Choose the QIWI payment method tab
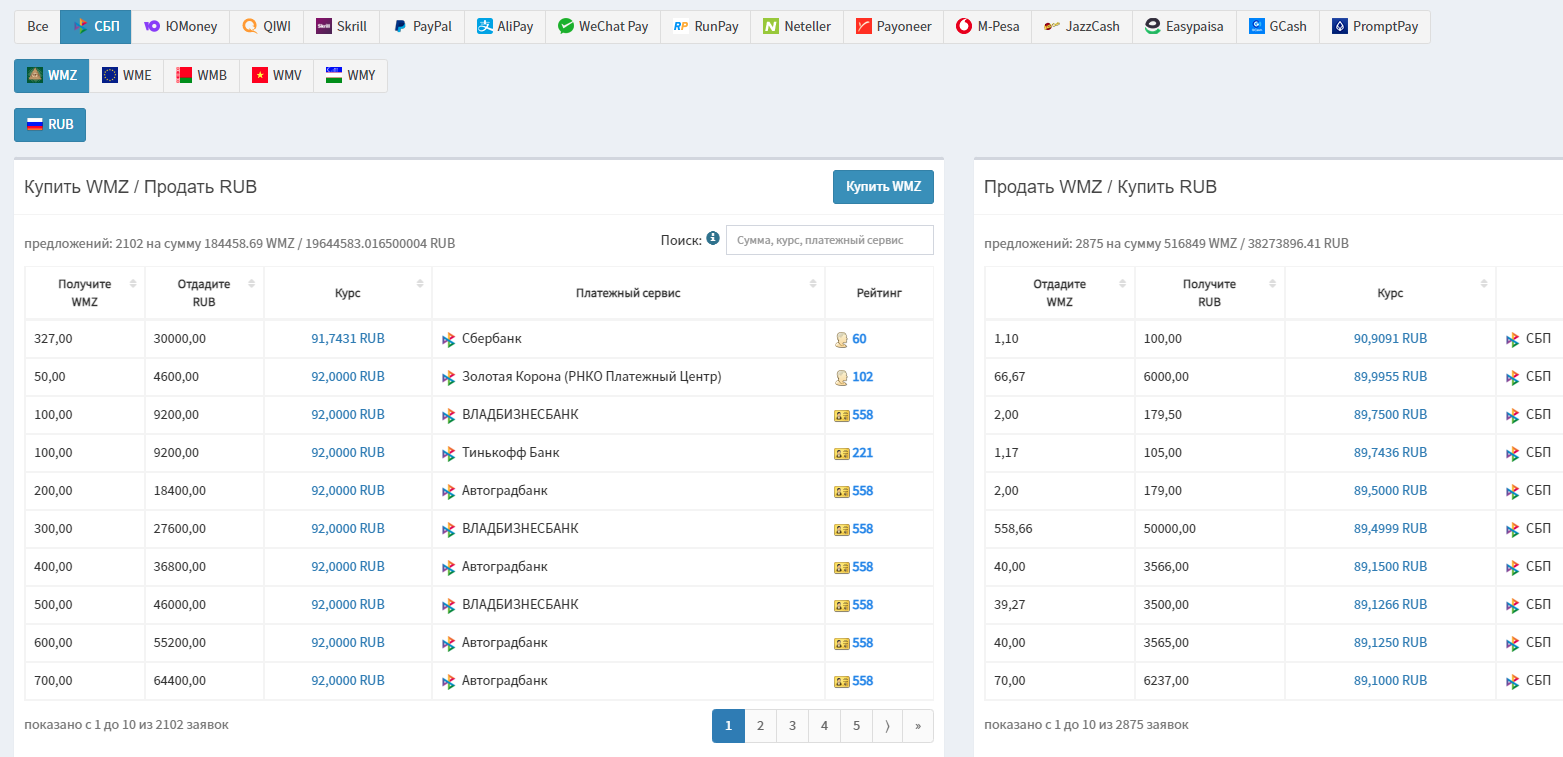Image resolution: width=1563 pixels, height=757 pixels. [266, 27]
